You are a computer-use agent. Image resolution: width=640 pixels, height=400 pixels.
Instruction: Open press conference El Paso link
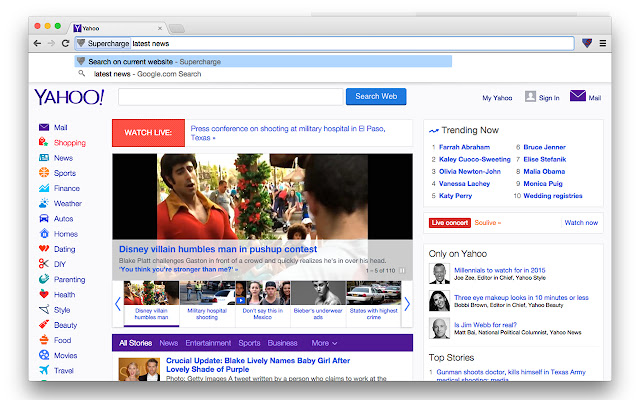288,133
